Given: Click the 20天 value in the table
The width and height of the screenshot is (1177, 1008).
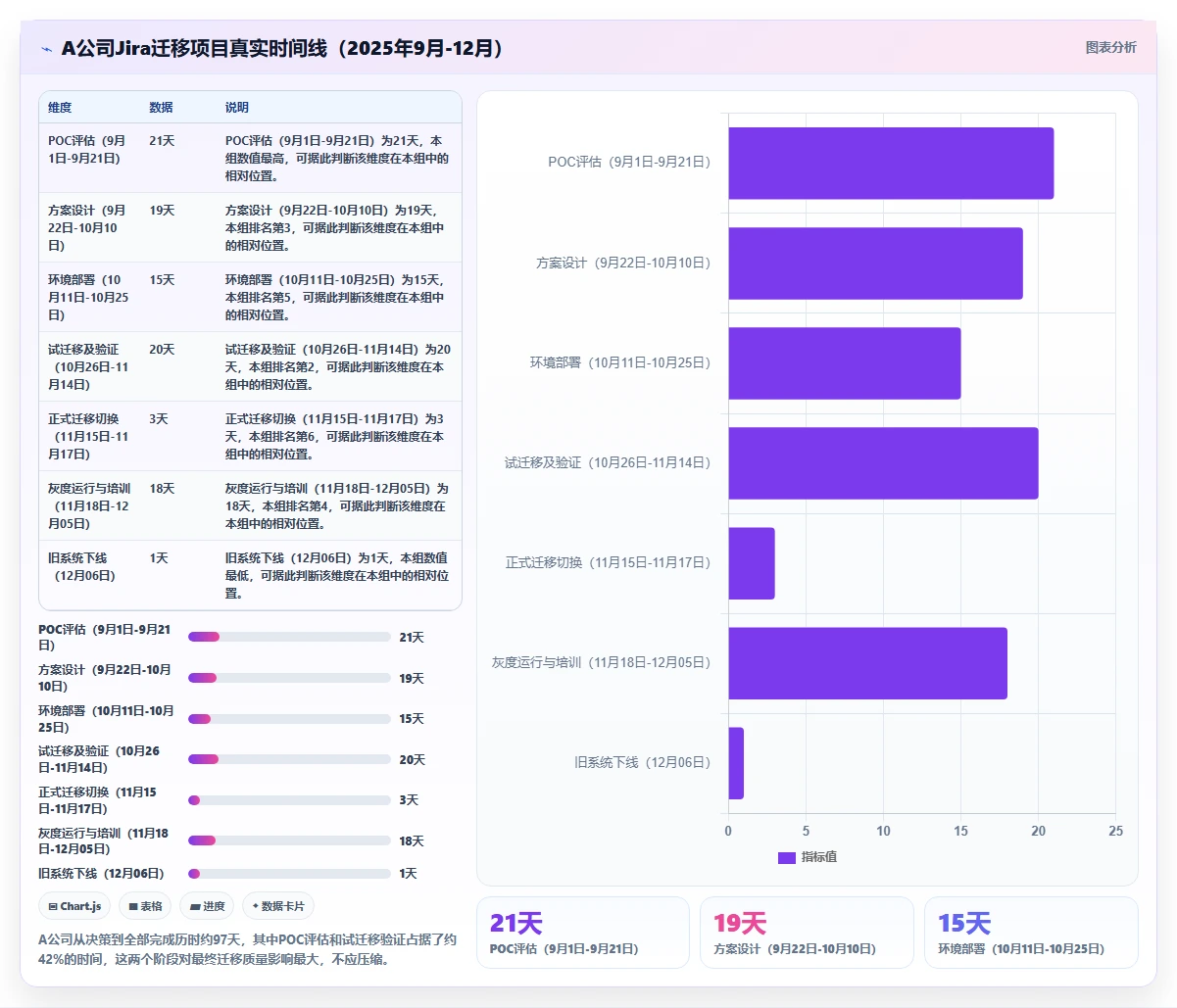Looking at the screenshot, I should [162, 349].
